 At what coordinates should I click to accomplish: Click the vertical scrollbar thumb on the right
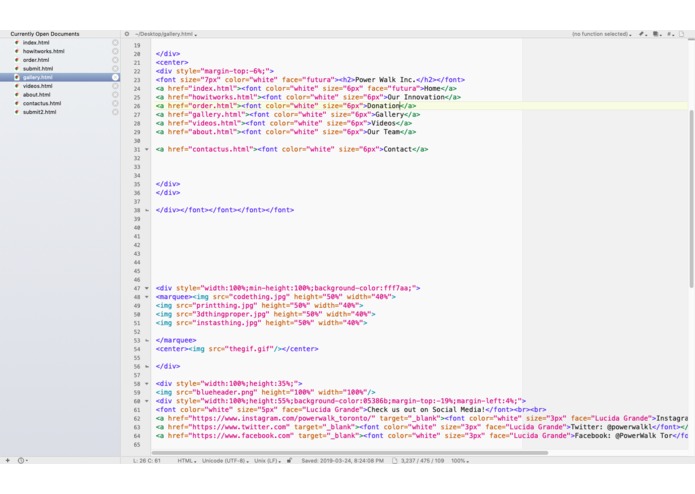pyautogui.click(x=691, y=198)
